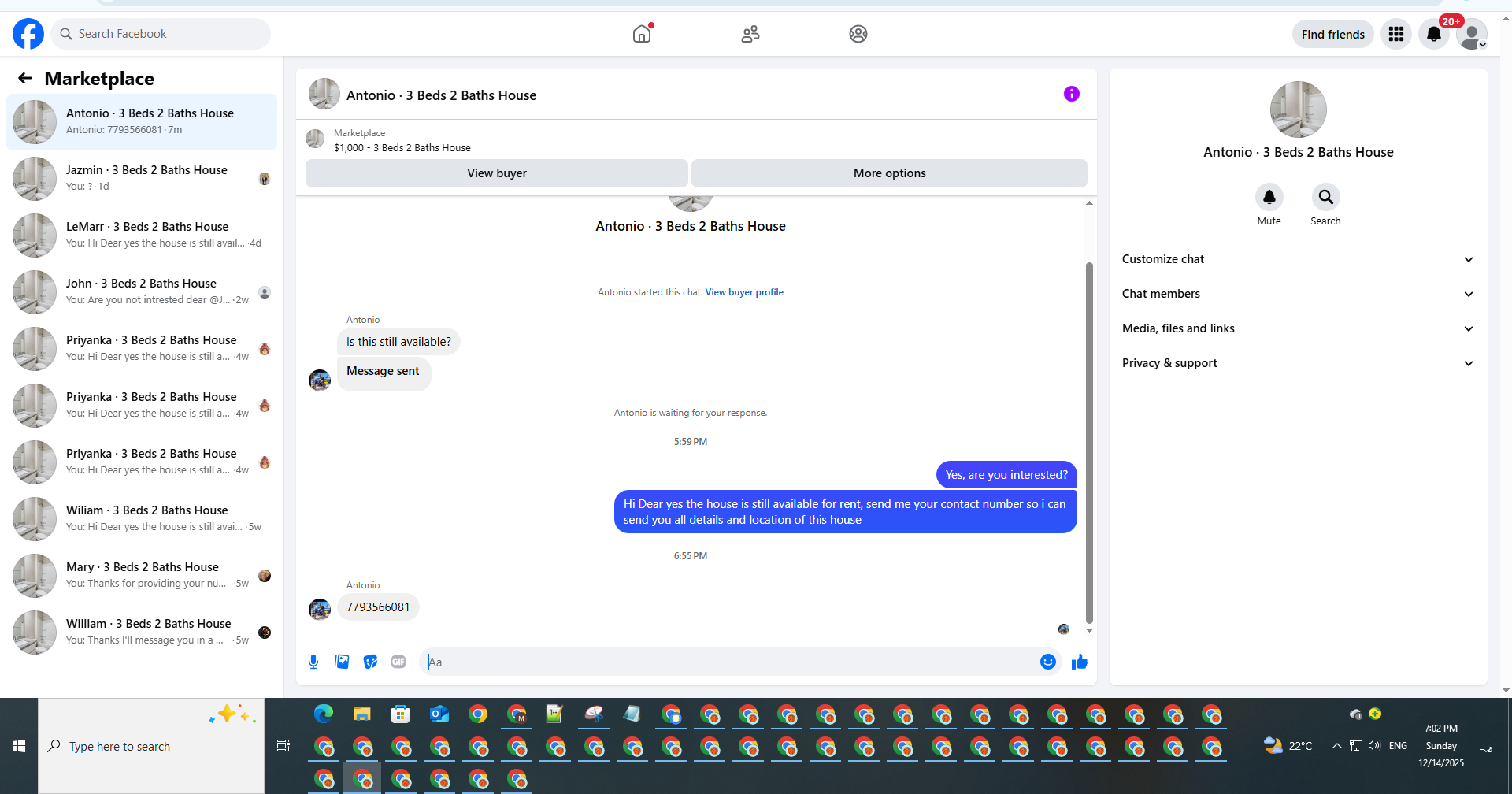Open the Groups icon in top navigation
Viewport: 1512px width, 794px height.
point(858,34)
